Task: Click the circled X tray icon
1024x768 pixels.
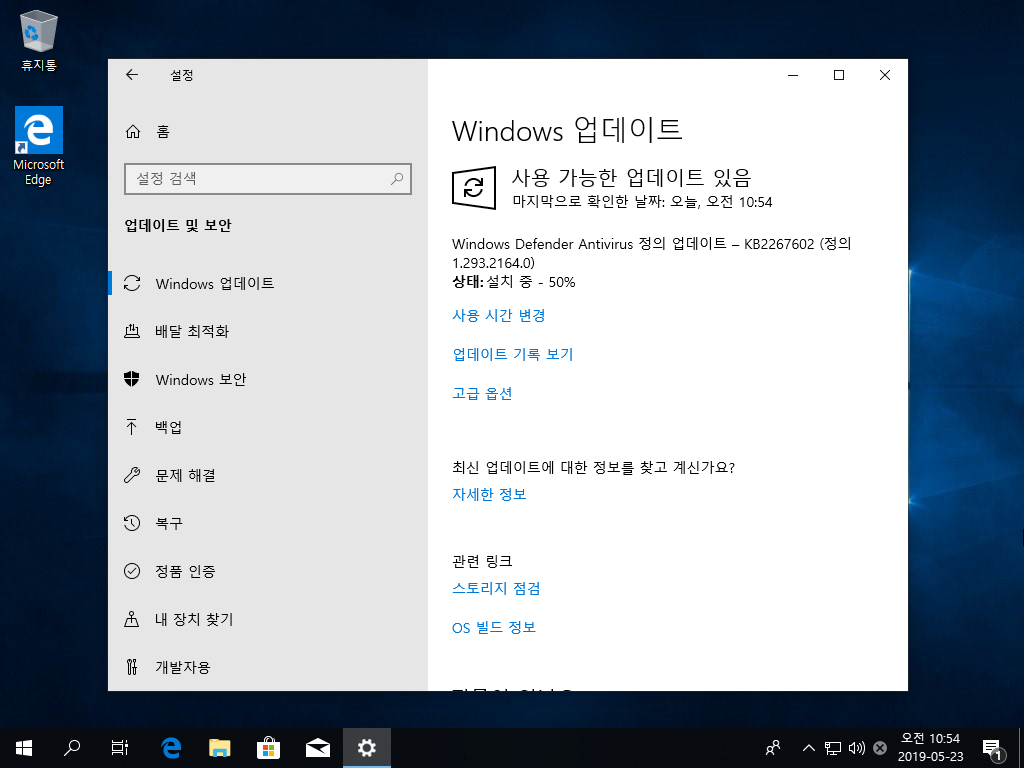Action: (880, 748)
